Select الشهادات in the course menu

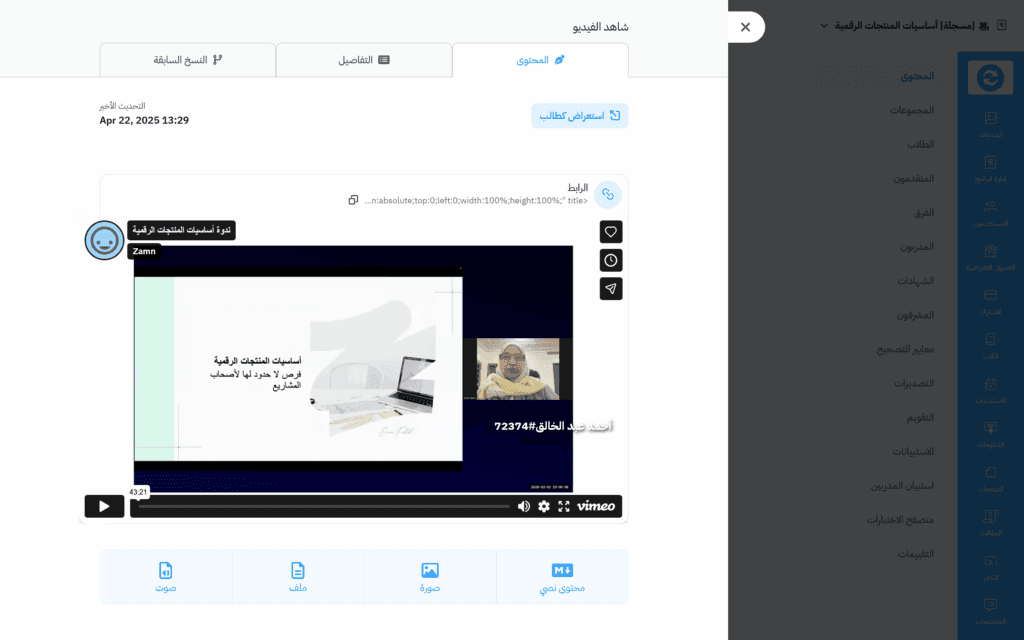916,281
